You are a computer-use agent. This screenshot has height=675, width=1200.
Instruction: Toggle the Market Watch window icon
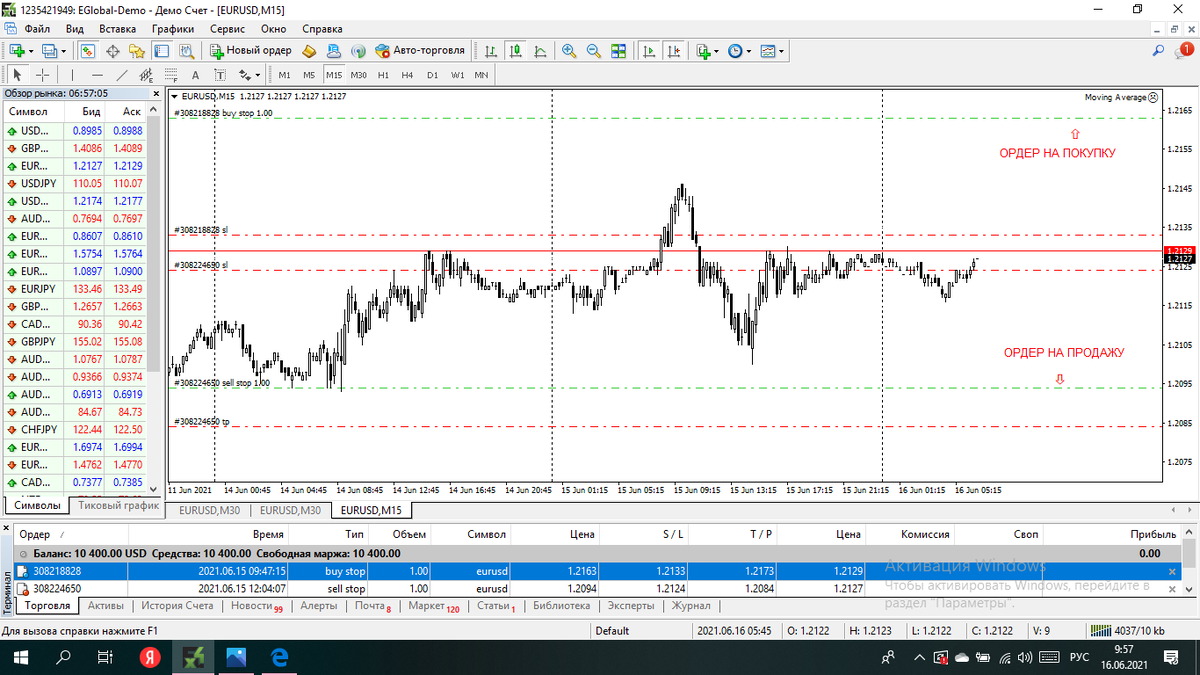88,50
